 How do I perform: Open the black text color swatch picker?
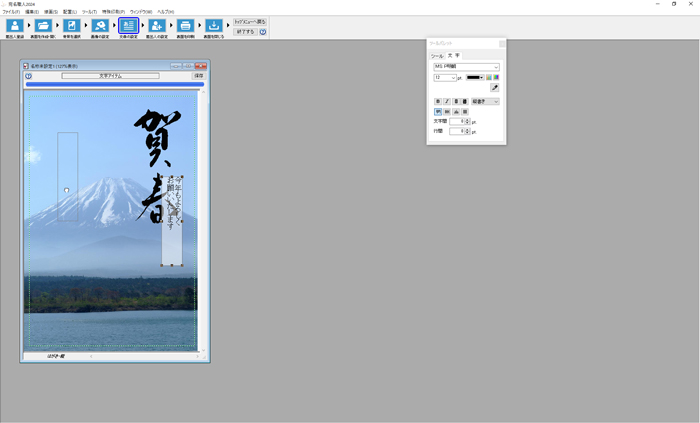tap(474, 77)
